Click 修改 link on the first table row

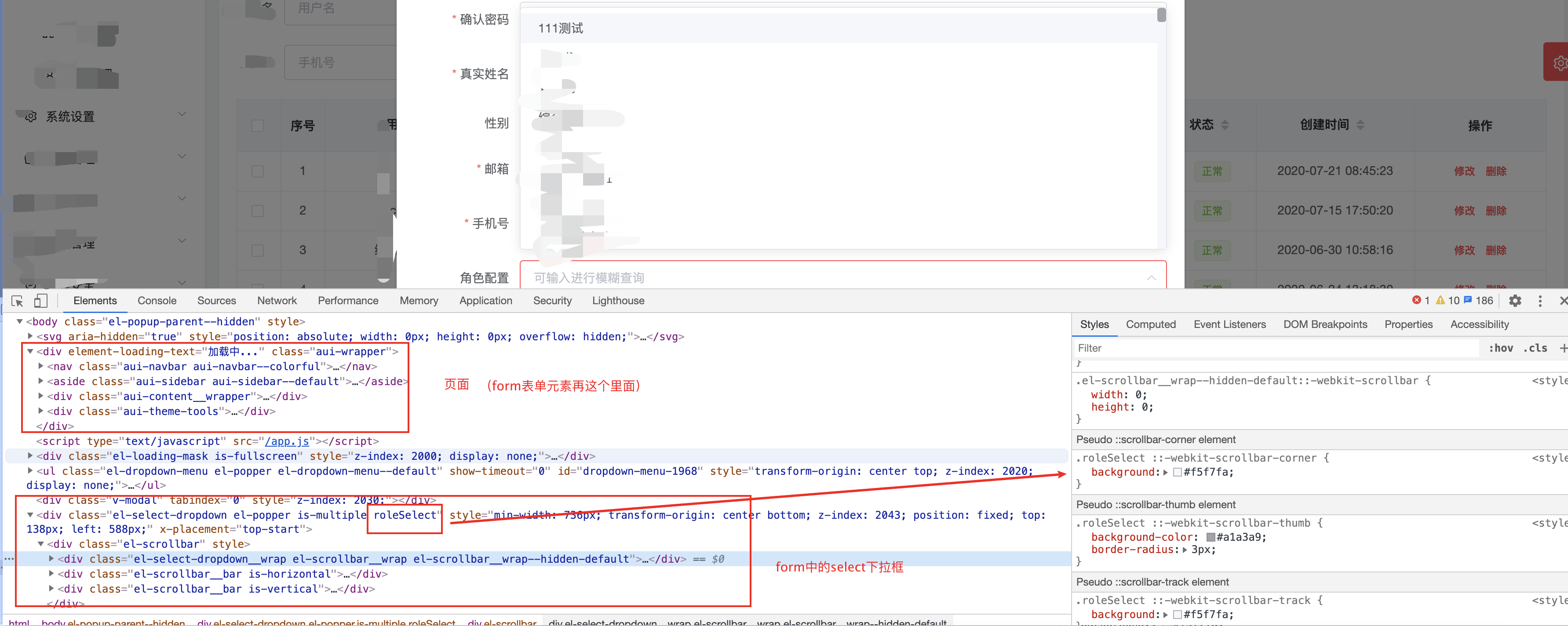tap(1465, 171)
